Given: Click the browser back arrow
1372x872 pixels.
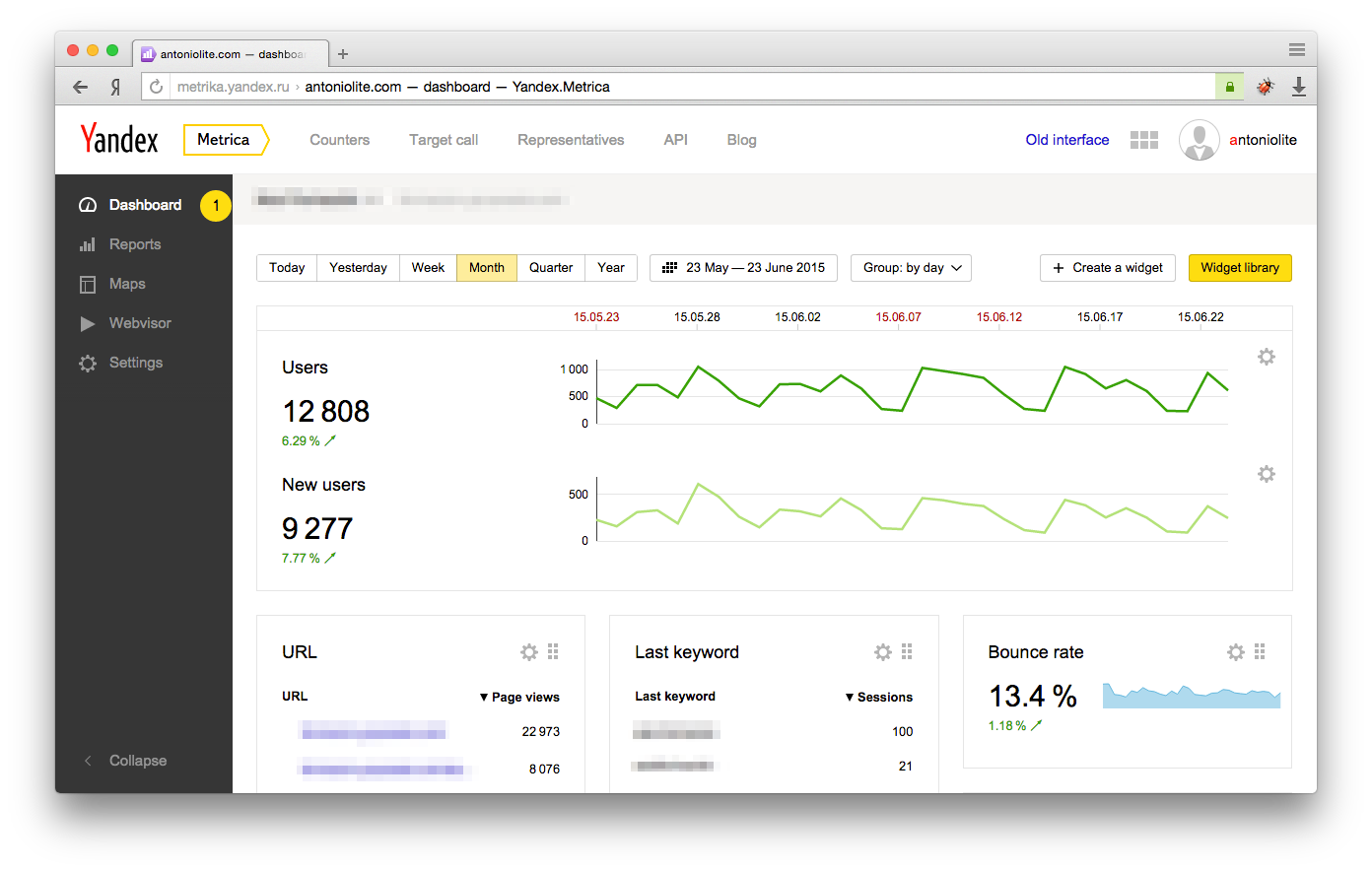Looking at the screenshot, I should click(x=81, y=87).
